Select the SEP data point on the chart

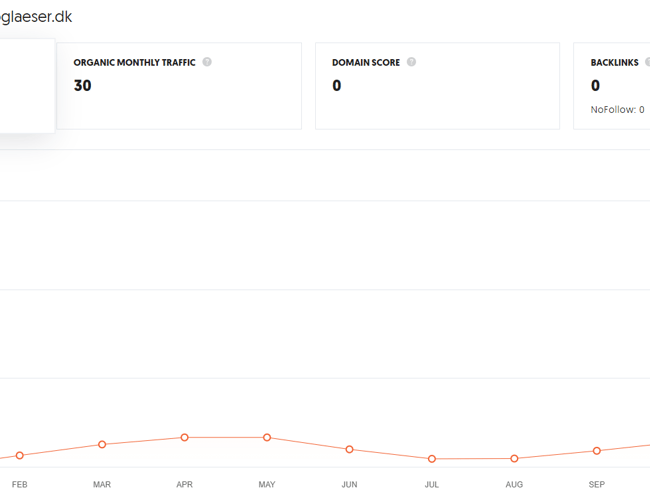point(597,451)
